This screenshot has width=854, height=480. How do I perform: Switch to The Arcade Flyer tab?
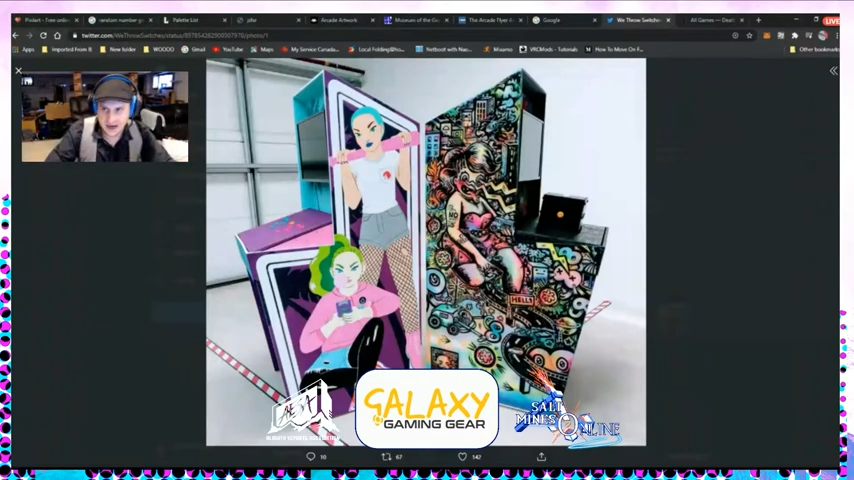[491, 20]
